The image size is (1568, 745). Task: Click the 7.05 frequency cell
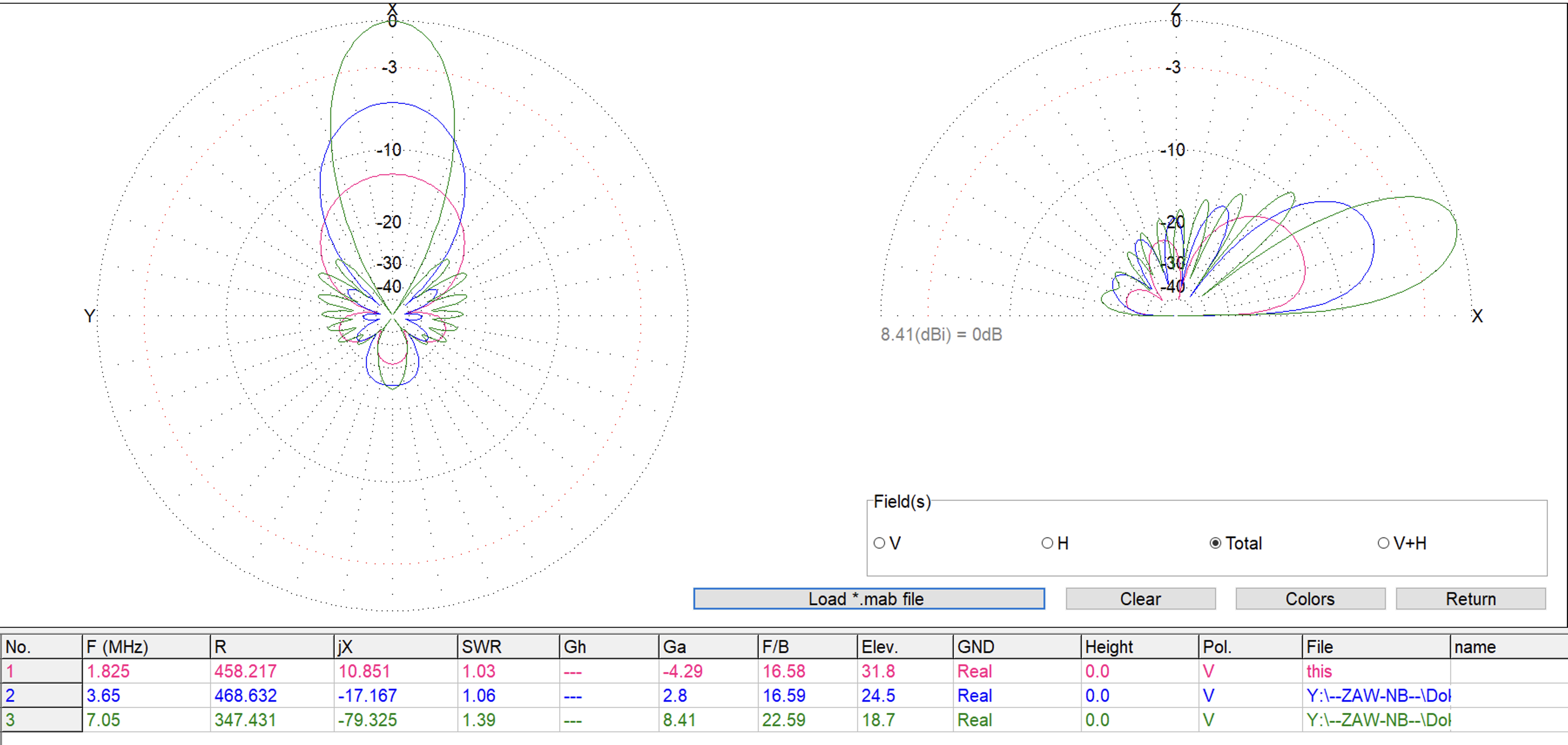tap(104, 720)
